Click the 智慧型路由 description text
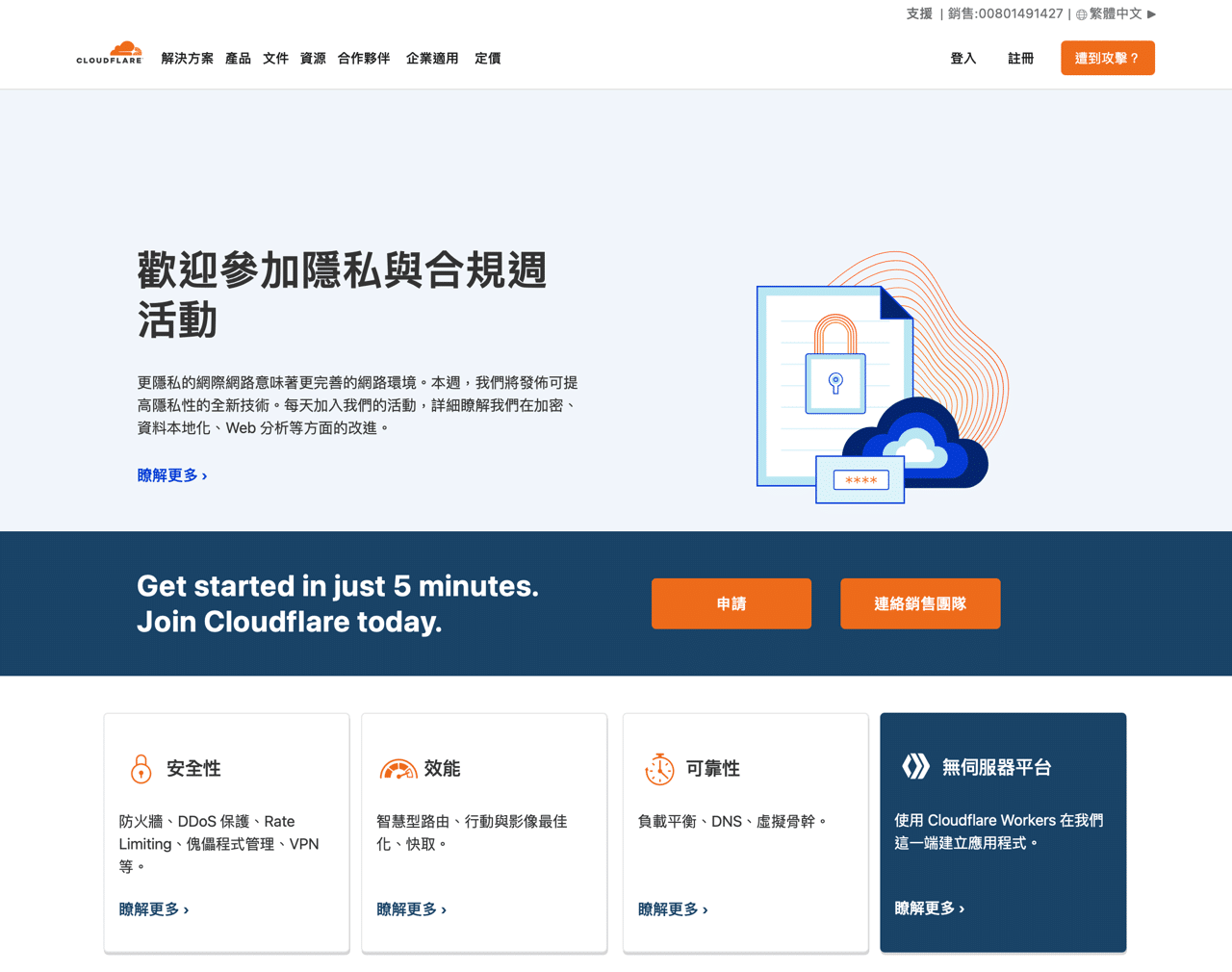 click(x=472, y=832)
